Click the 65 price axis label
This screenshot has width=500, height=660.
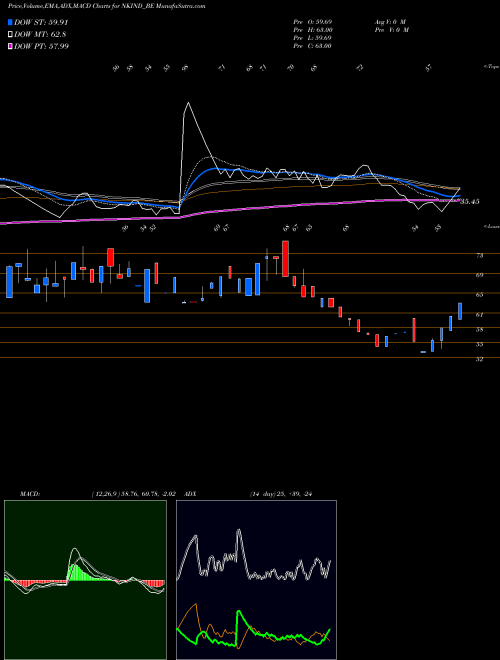click(x=479, y=295)
